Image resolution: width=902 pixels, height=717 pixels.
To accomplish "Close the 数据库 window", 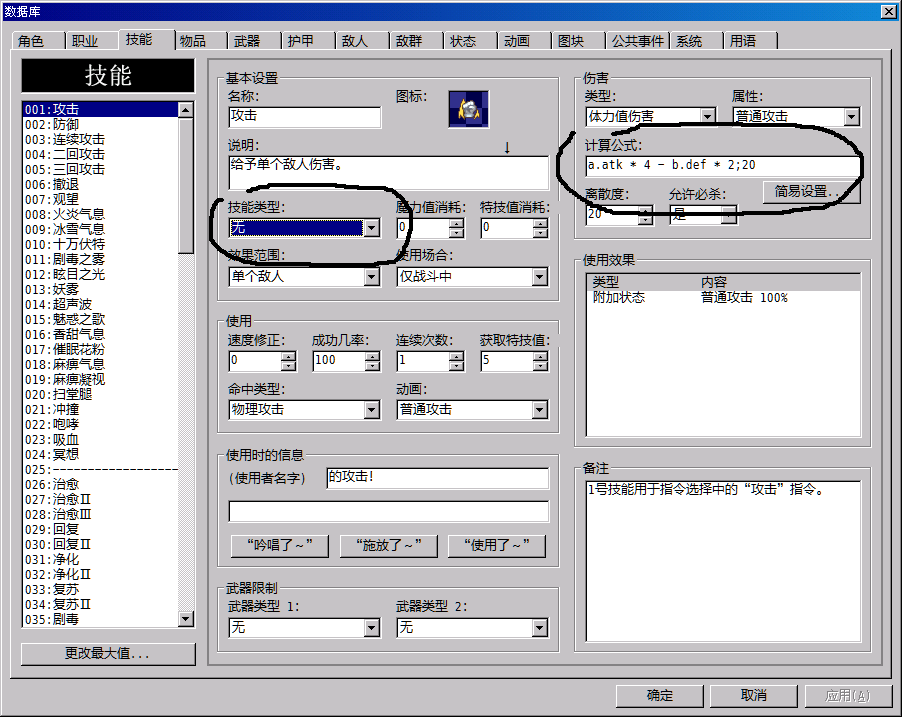I will tap(888, 12).
